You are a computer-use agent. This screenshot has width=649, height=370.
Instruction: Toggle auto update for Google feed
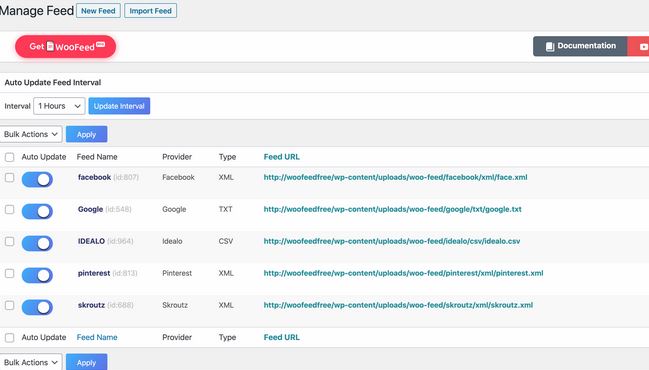pos(37,211)
